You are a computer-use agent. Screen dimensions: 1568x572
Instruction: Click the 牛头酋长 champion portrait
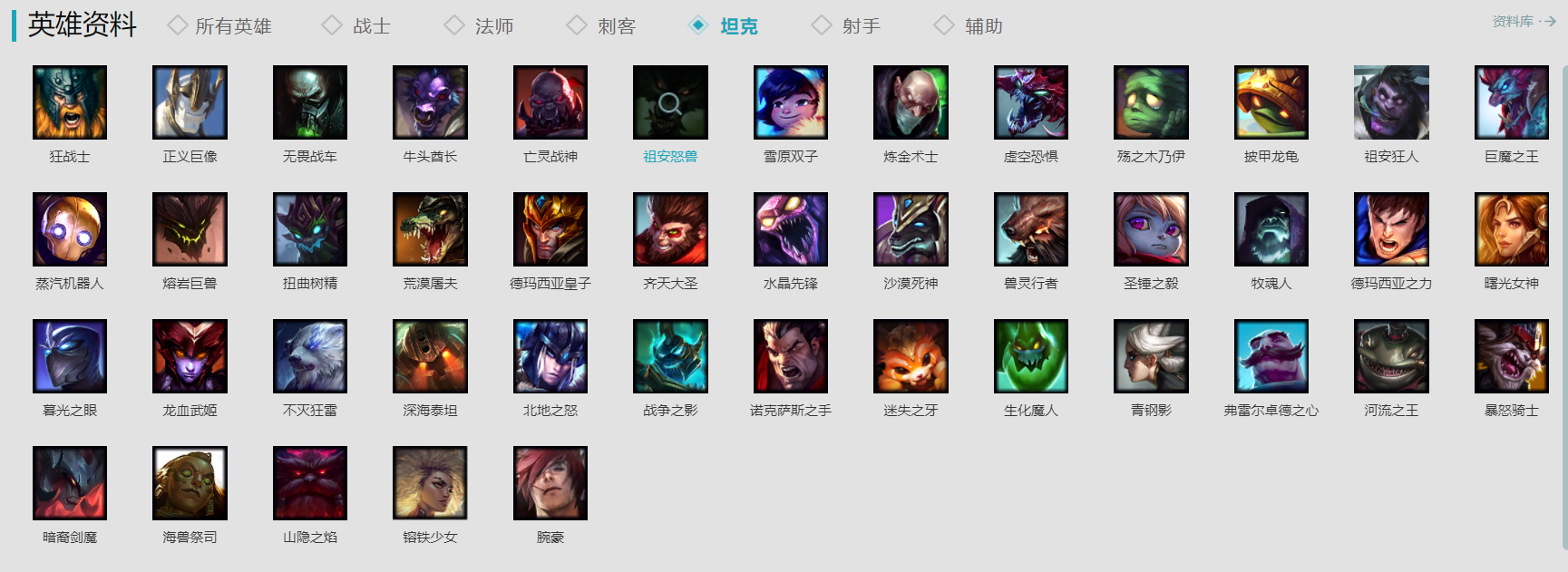pos(430,102)
